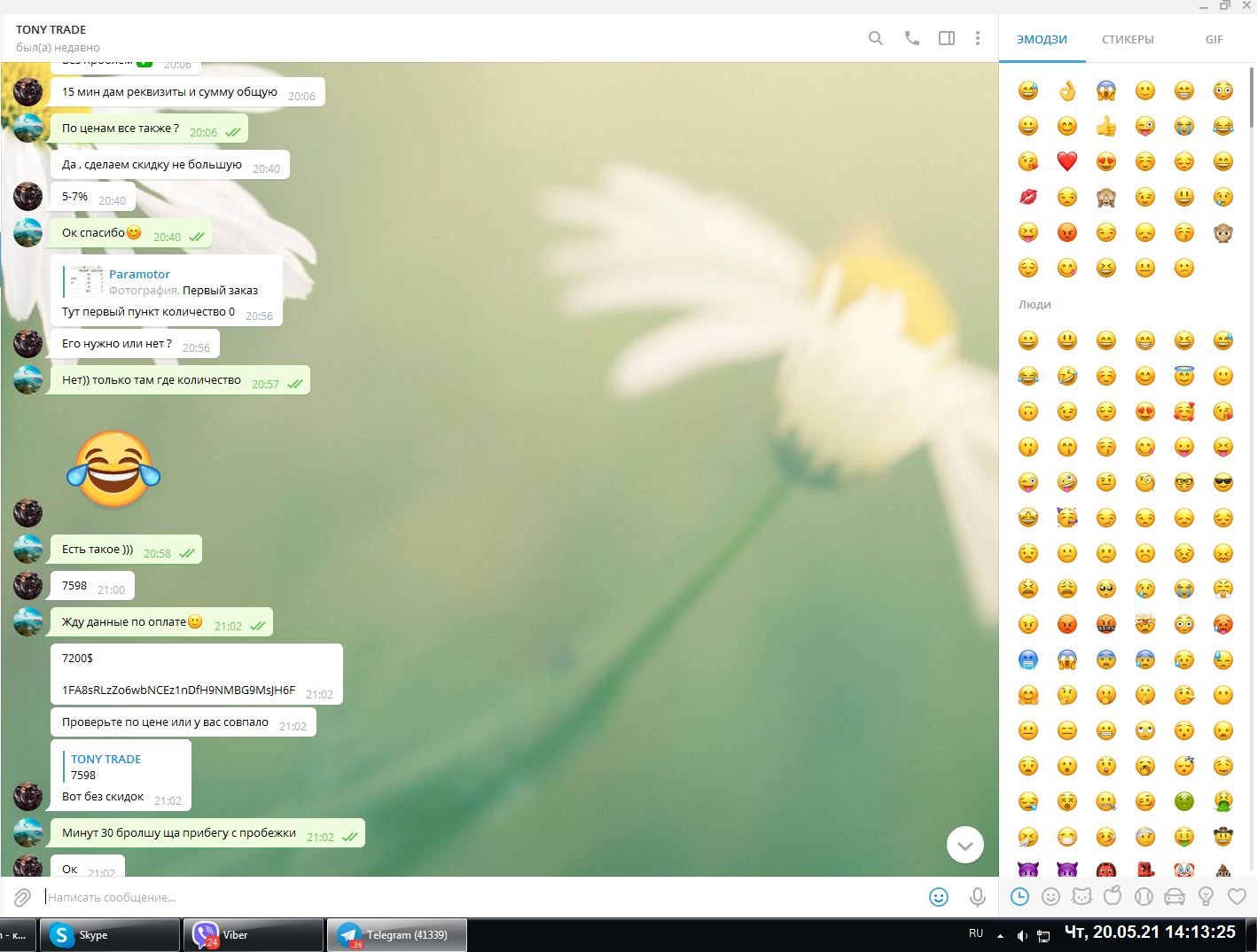The width and height of the screenshot is (1257, 952).
Task: Open TONY TRADE profile from chat title
Action: (51, 29)
